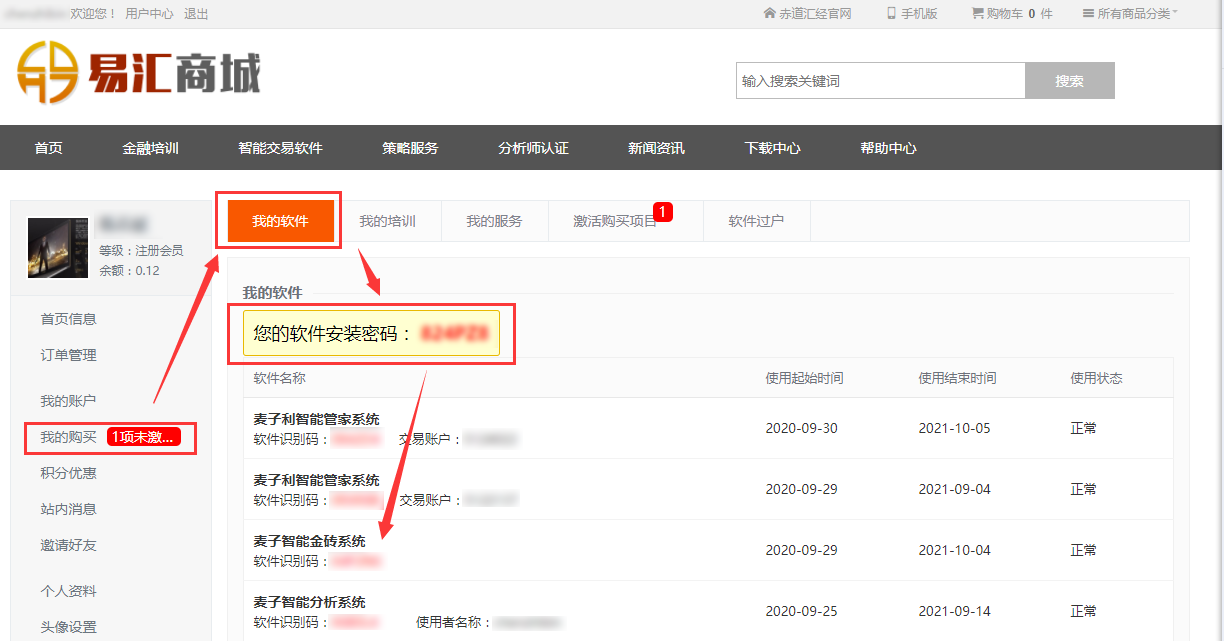Screen dimensions: 1224x641
Task: Open 邀请好友 in the sidebar
Action: coord(69,545)
